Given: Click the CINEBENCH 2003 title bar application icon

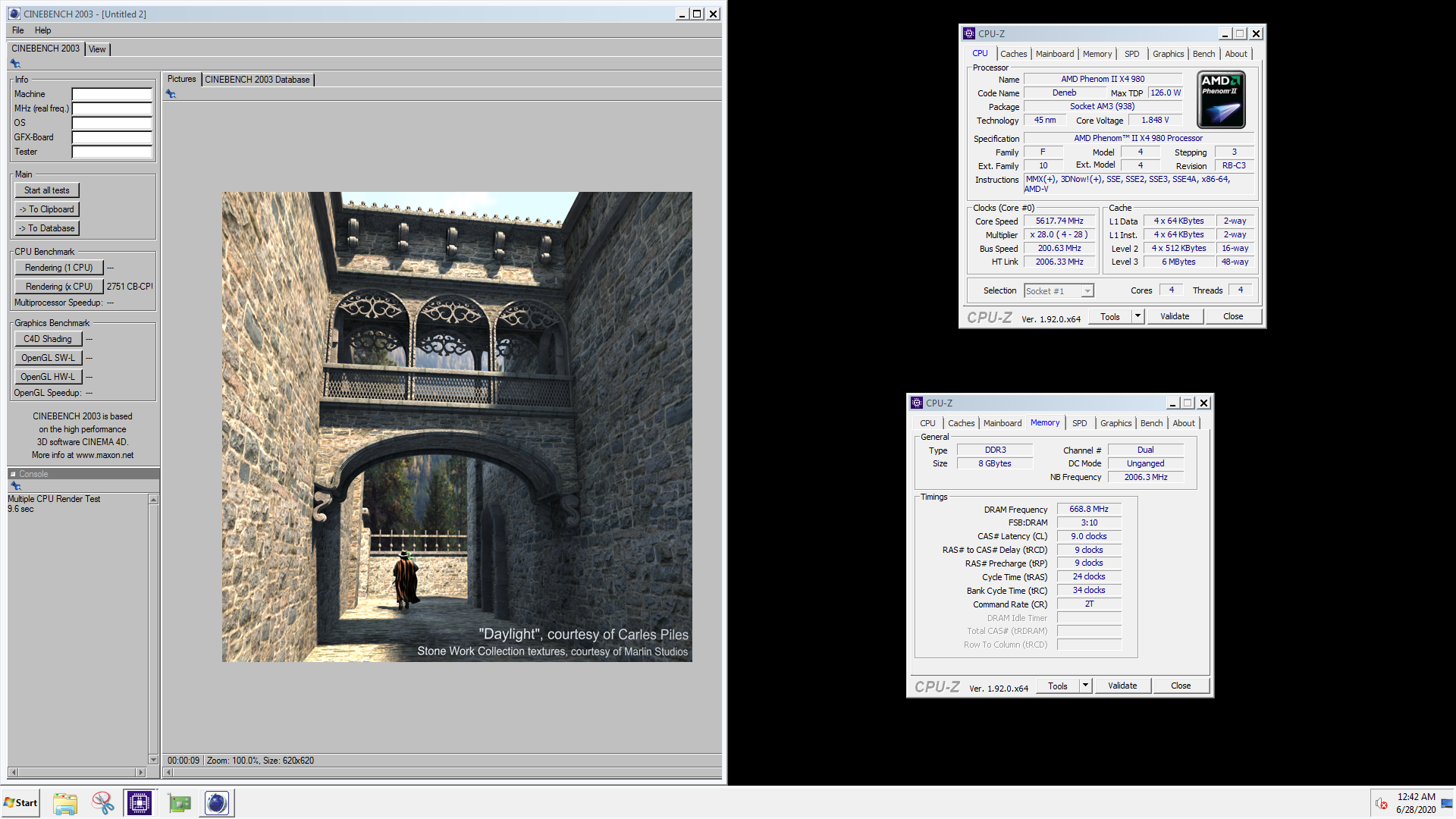Looking at the screenshot, I should click(x=14, y=14).
